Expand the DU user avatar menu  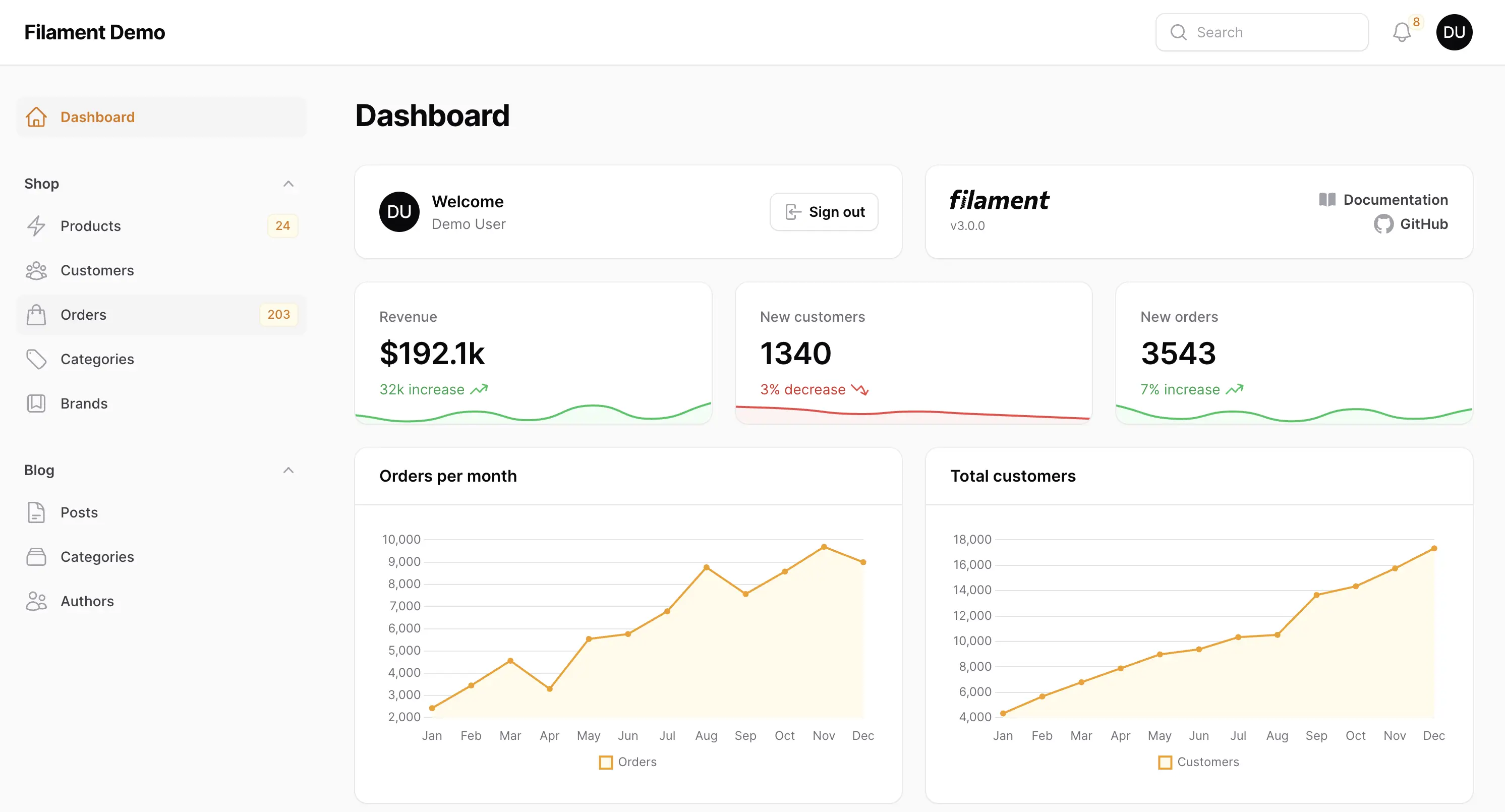coord(1454,32)
